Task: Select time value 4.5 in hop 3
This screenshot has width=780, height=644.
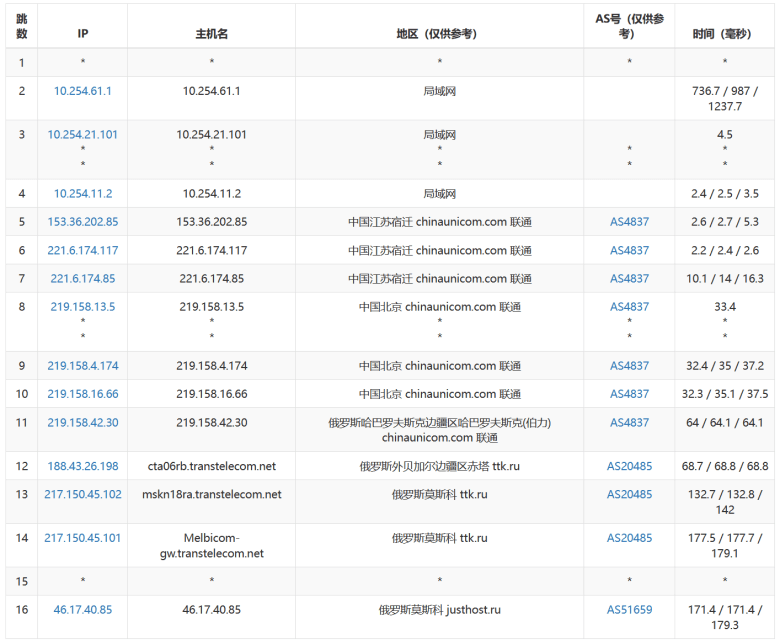Action: point(725,135)
